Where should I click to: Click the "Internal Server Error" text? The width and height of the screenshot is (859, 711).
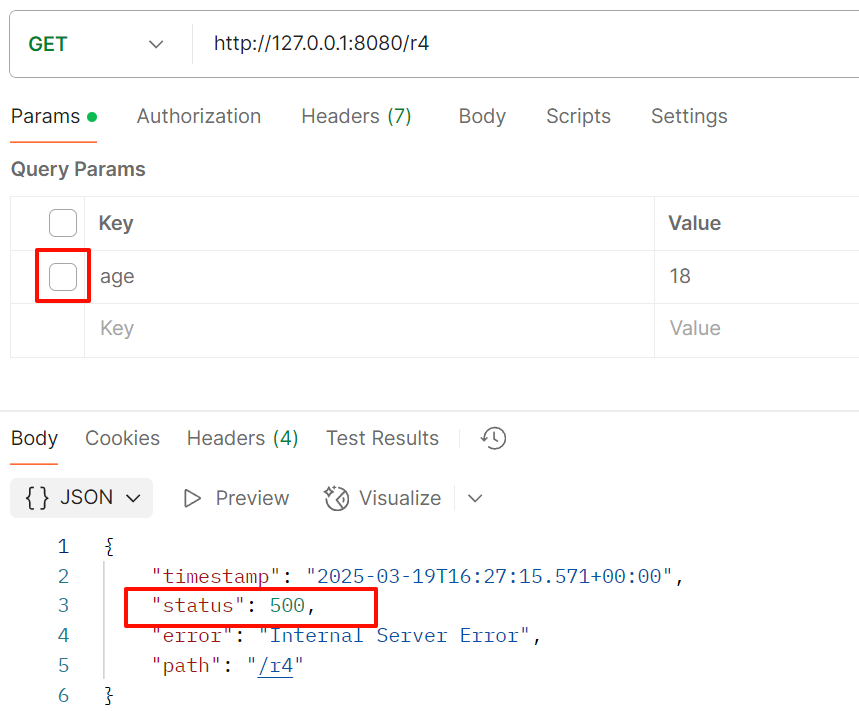coord(394,636)
